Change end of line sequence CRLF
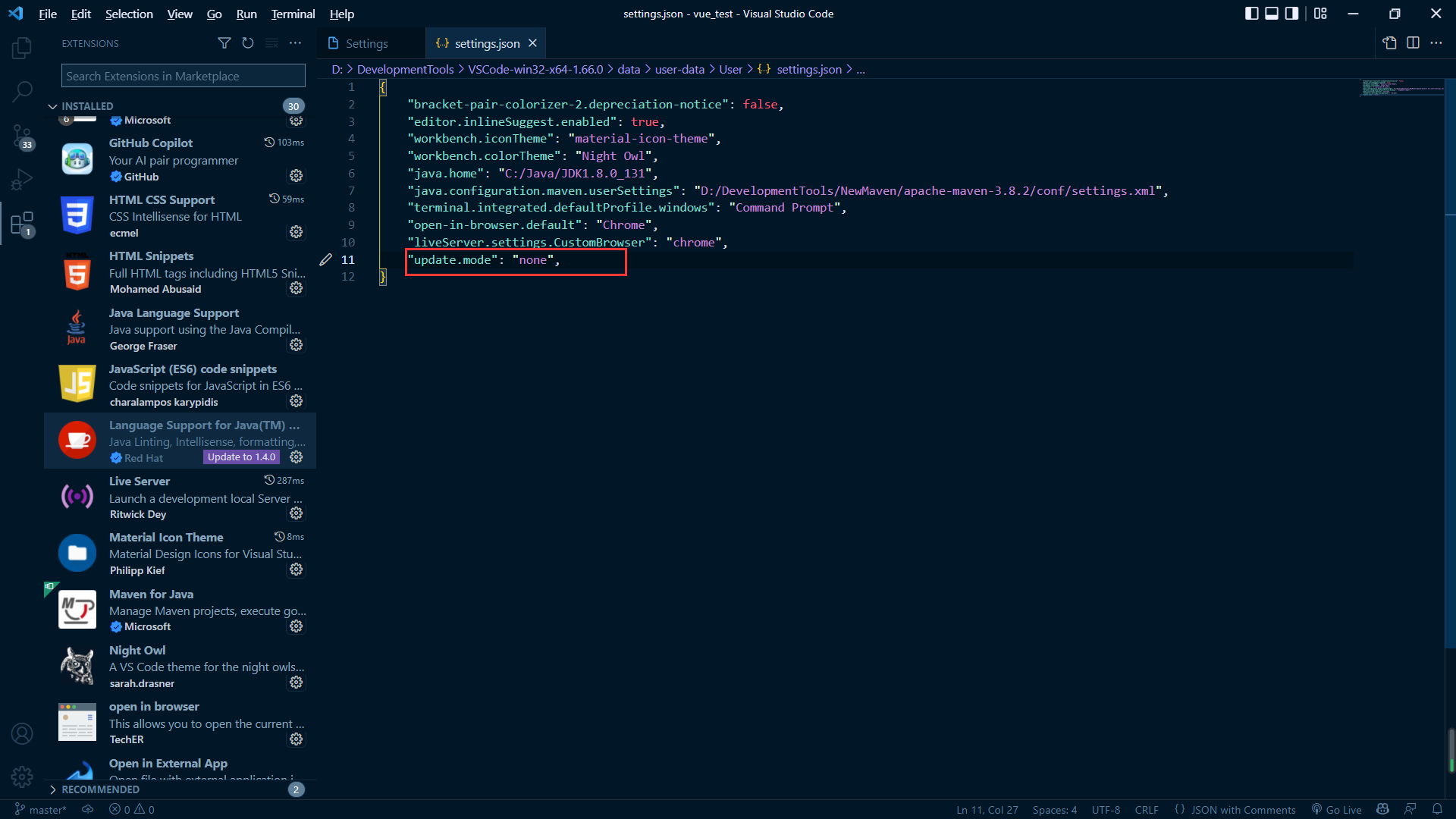 point(1146,810)
